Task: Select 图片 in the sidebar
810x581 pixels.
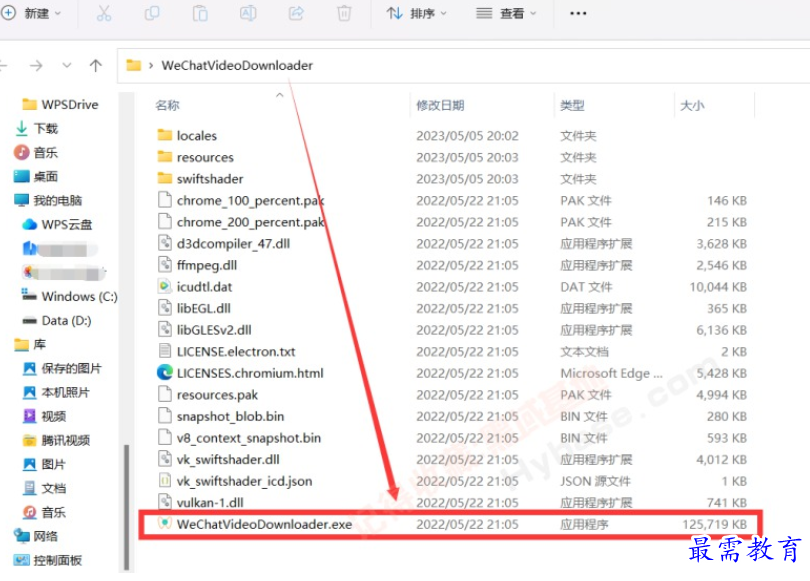Action: (x=44, y=464)
